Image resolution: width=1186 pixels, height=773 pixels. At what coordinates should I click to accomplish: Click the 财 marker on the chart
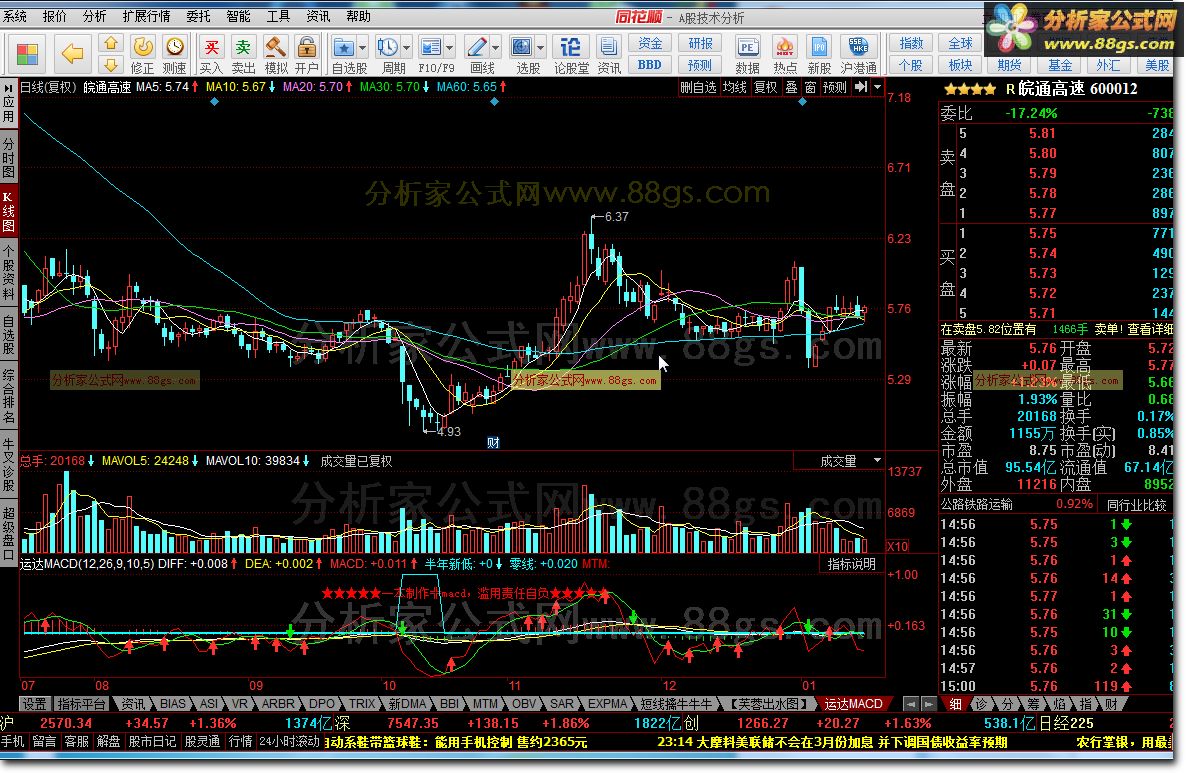(493, 442)
